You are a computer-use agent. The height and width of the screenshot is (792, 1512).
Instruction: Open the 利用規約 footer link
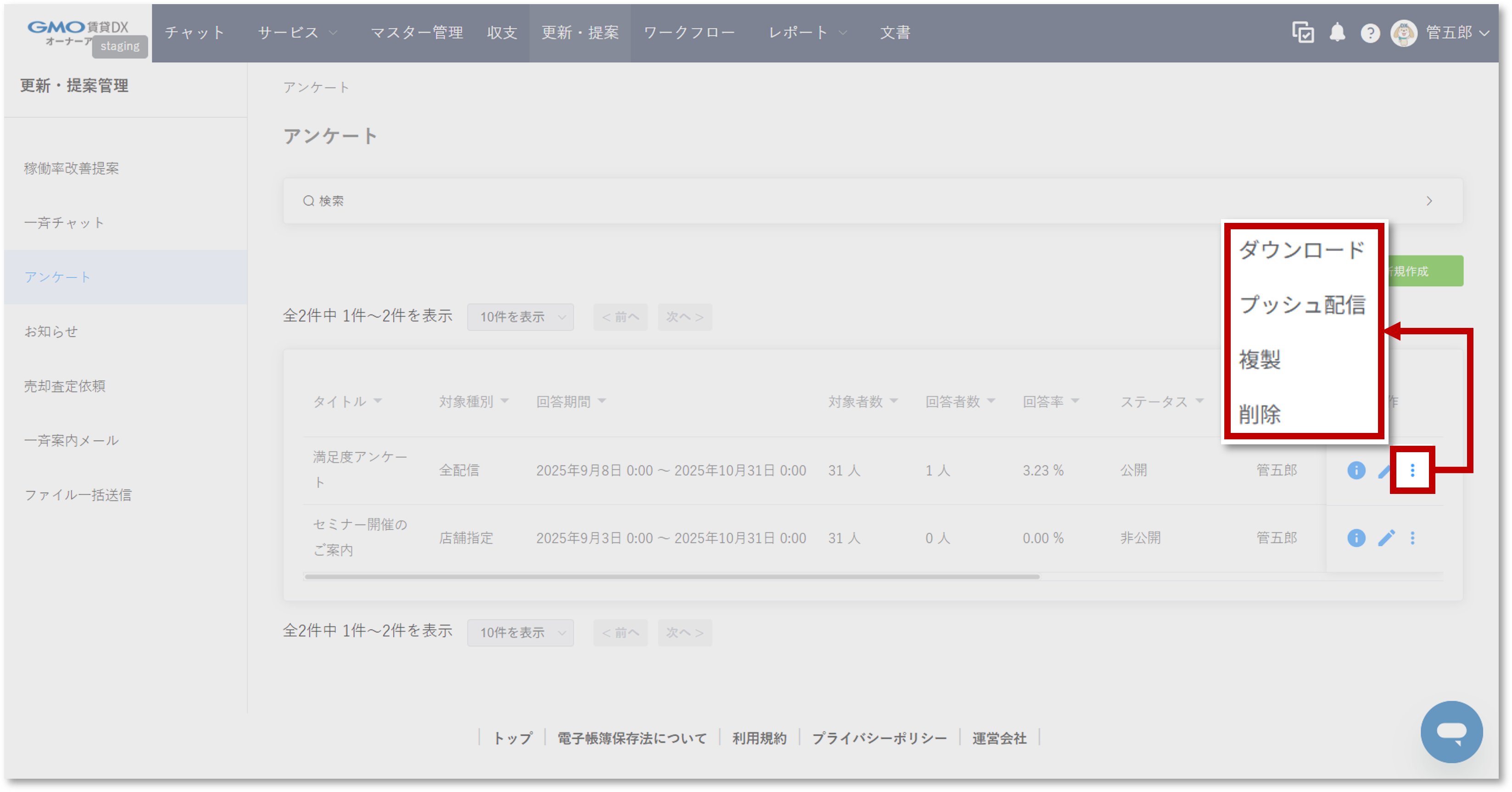click(759, 738)
